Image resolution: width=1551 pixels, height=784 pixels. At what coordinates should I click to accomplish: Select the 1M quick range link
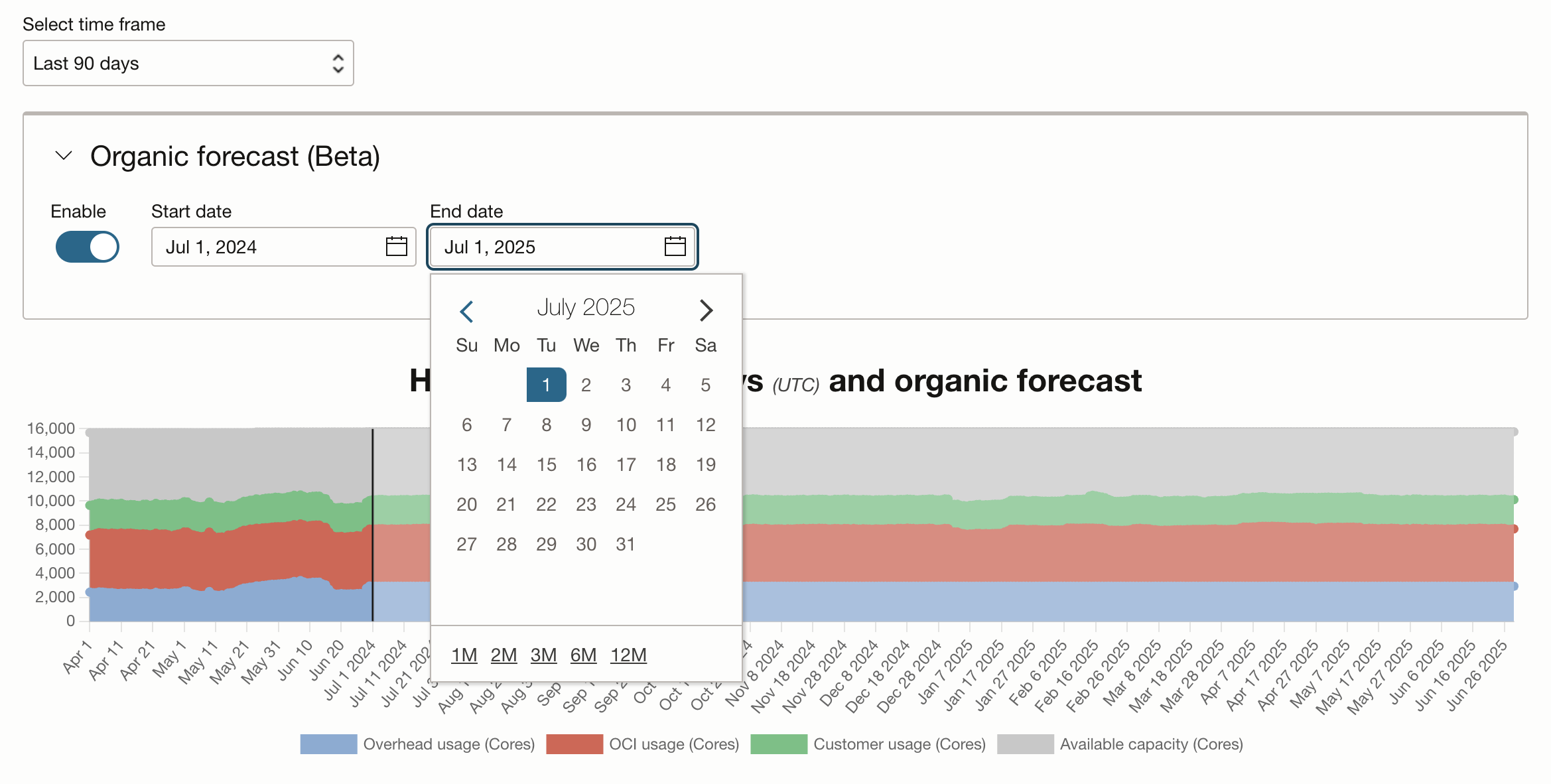(464, 655)
